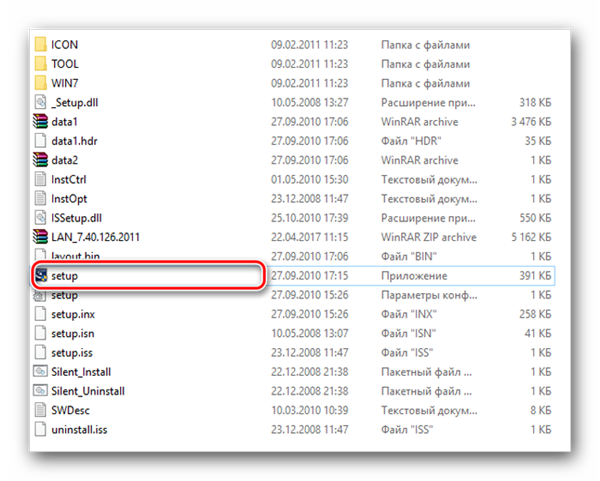Select the ICON folder icon

pos(40,44)
